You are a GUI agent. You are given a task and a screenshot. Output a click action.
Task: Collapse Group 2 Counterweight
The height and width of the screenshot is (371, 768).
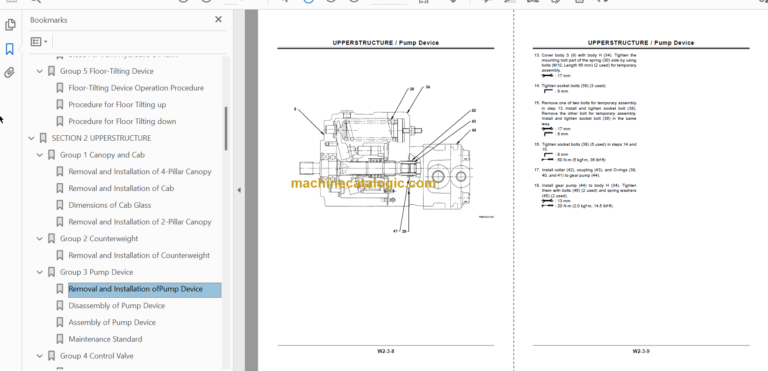[40, 239]
